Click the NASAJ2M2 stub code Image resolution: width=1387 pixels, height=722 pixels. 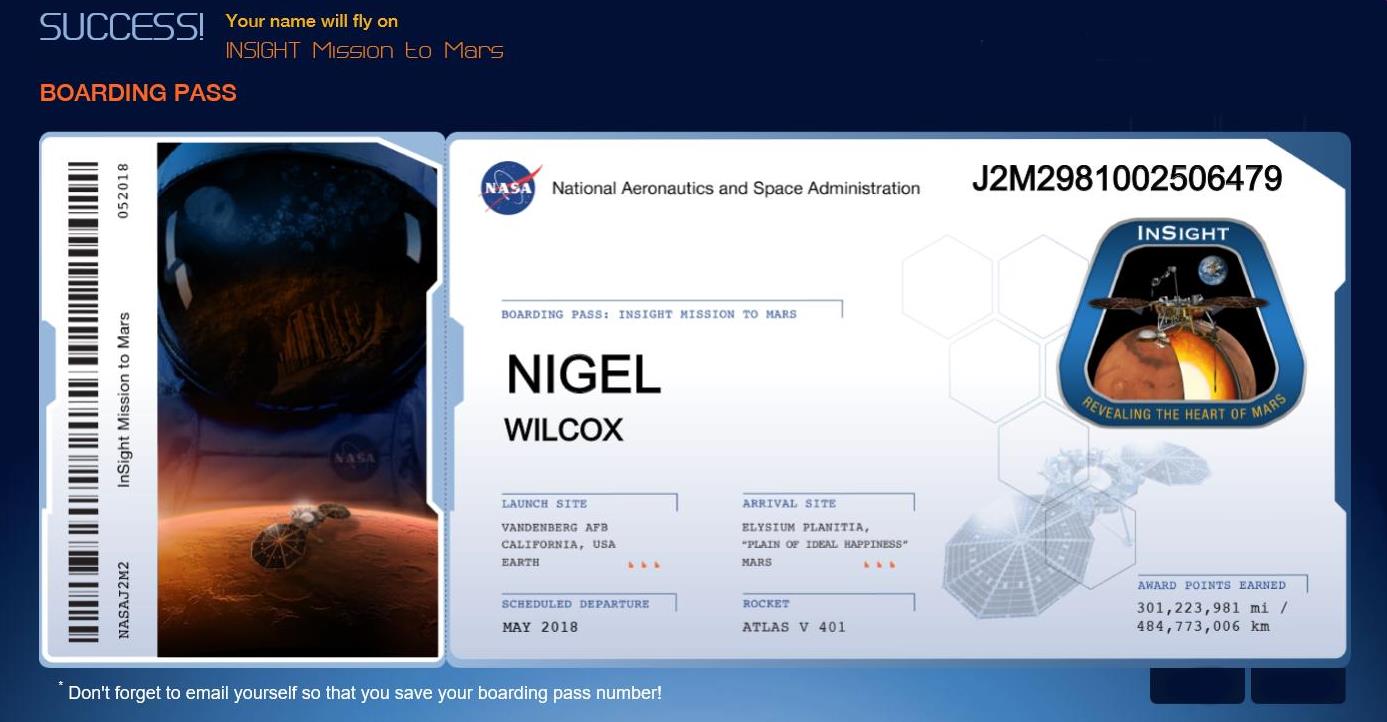point(124,599)
